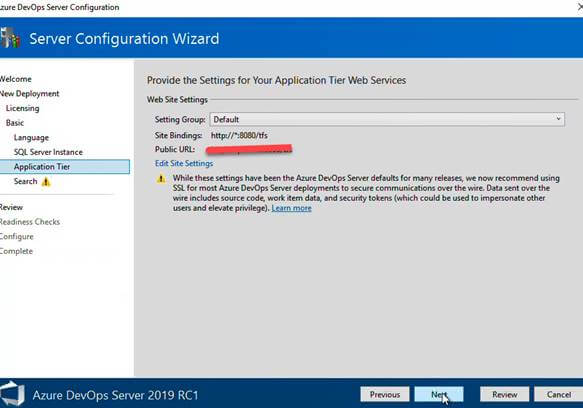Click the Previous button
Viewport: 583px width, 408px height.
pyautogui.click(x=385, y=394)
